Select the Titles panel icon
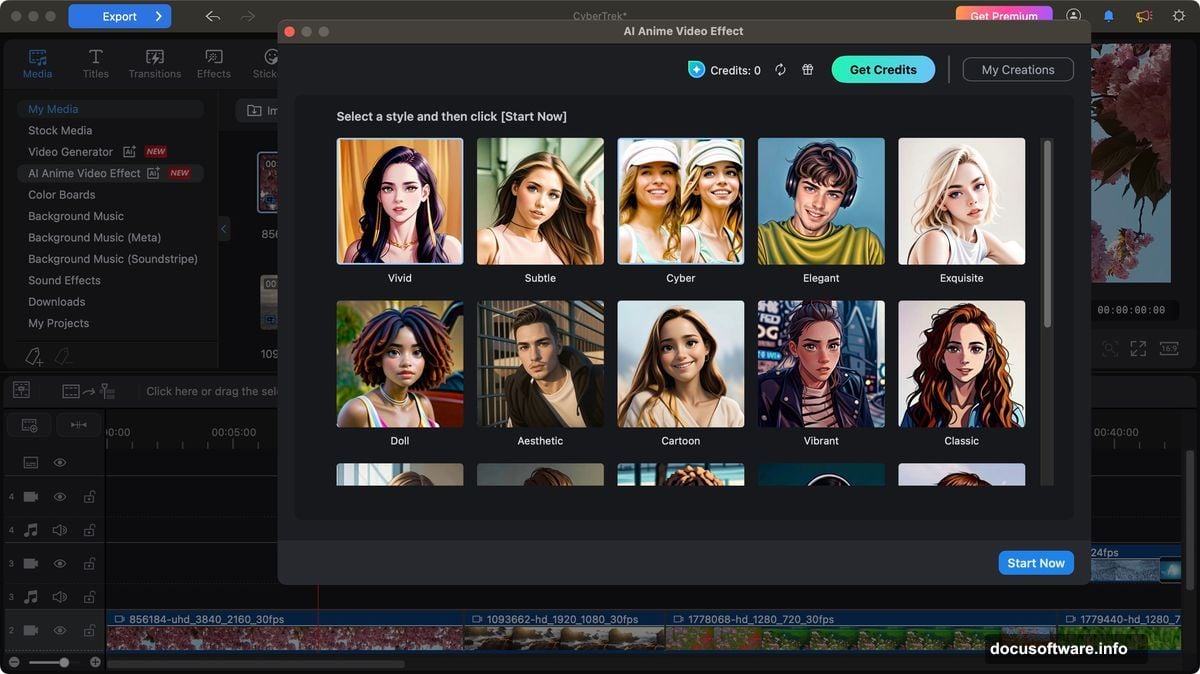This screenshot has height=674, width=1200. click(96, 60)
